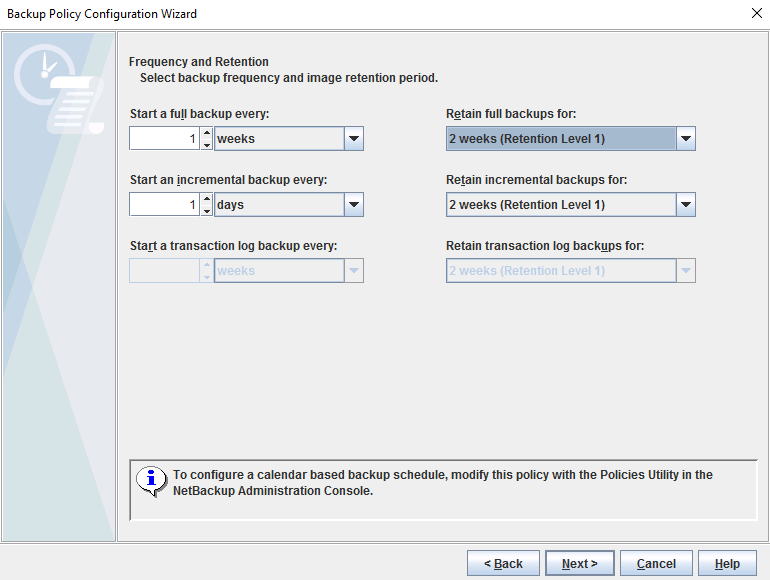Cancel the backup policy wizard
The height and width of the screenshot is (580, 770).
(x=656, y=564)
